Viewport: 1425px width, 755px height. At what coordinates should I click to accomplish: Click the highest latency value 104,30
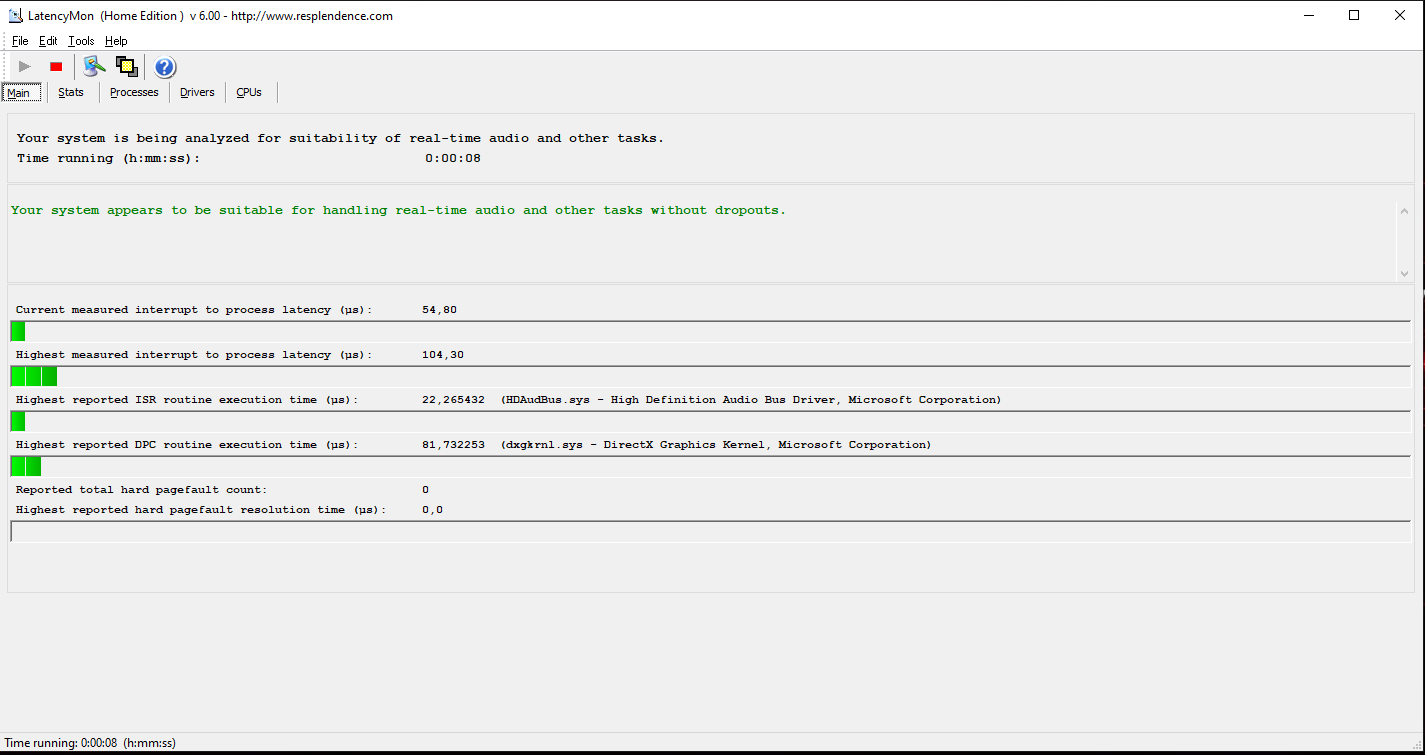tap(443, 355)
